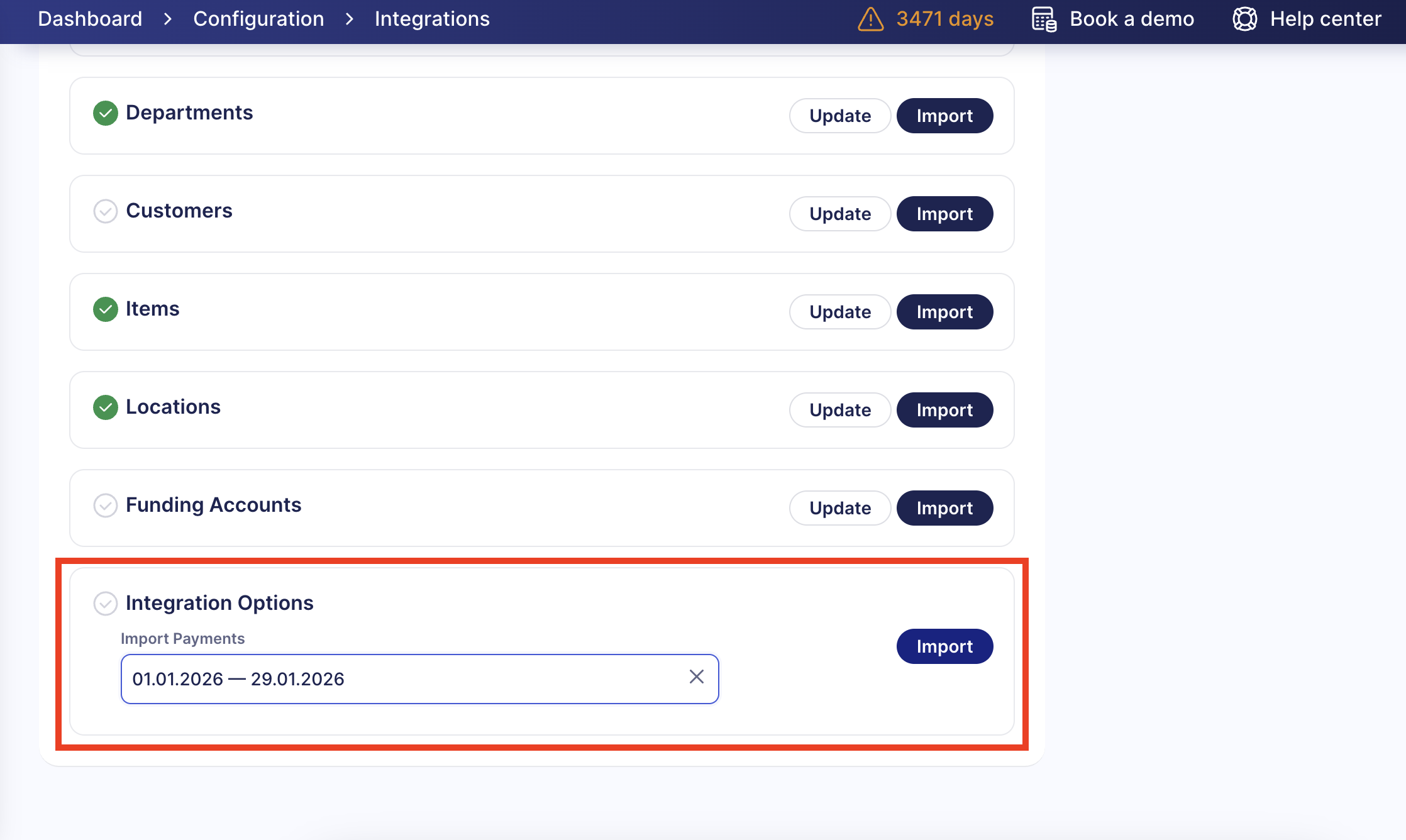1406x840 pixels.
Task: Navigate to Configuration breadcrumb
Action: click(258, 19)
